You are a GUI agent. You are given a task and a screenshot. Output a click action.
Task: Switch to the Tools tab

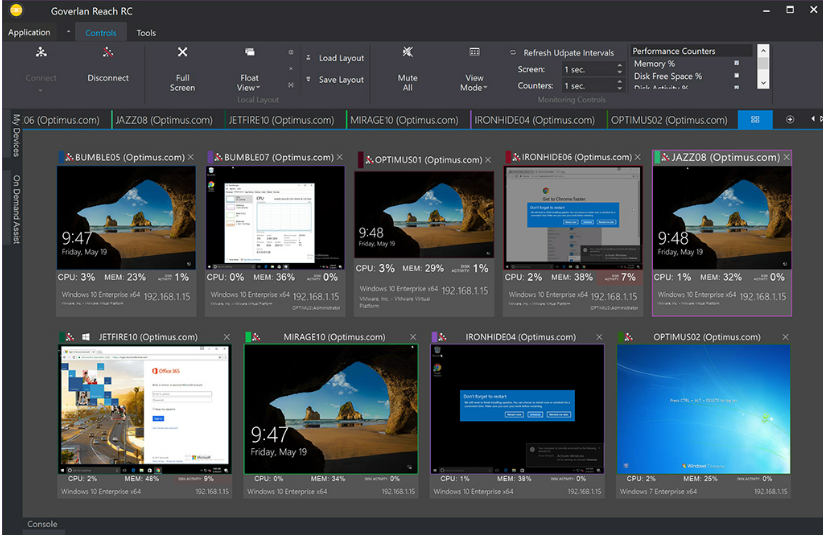[146, 33]
